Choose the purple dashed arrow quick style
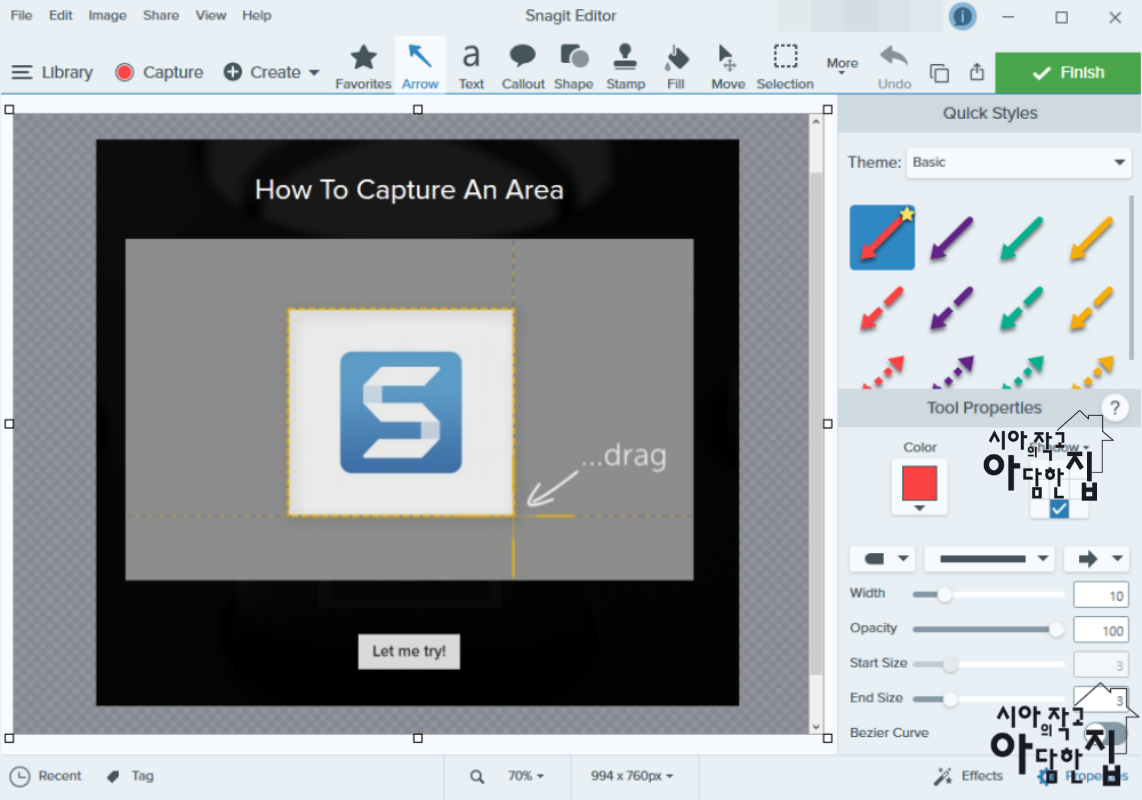This screenshot has height=800, width=1142. [x=951, y=308]
